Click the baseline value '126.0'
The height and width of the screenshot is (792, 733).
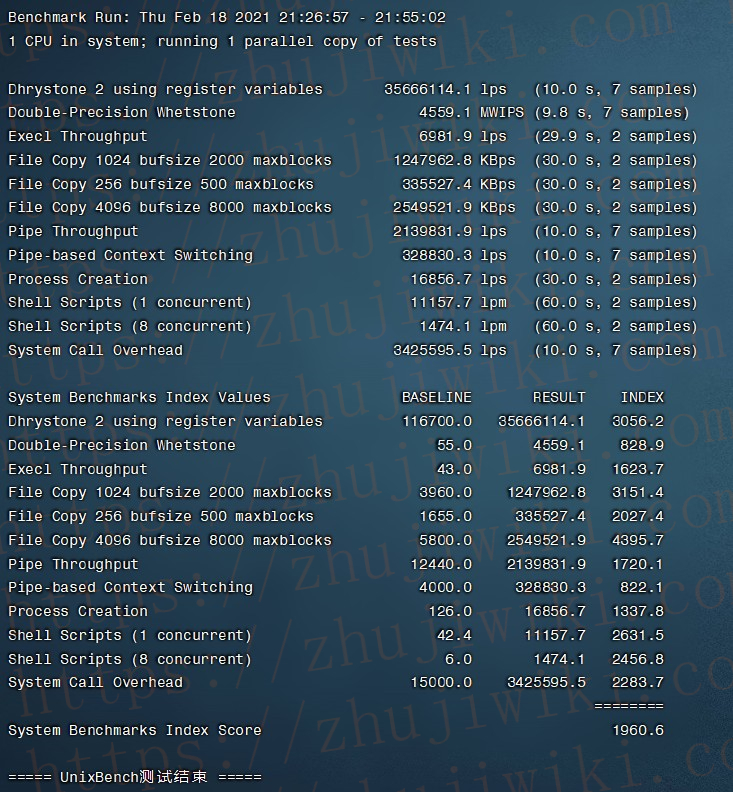(x=450, y=611)
